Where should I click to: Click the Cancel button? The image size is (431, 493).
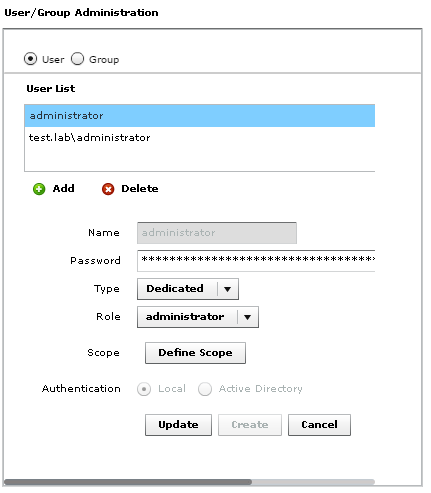click(x=319, y=425)
